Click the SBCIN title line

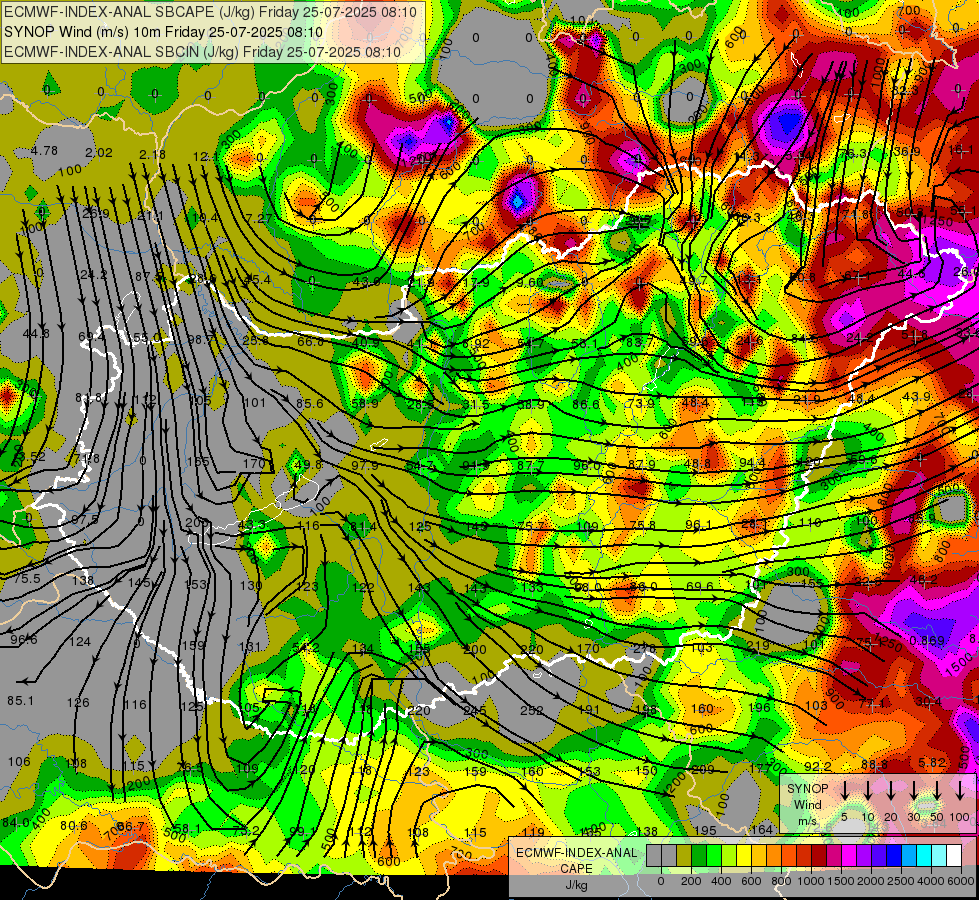[x=202, y=52]
